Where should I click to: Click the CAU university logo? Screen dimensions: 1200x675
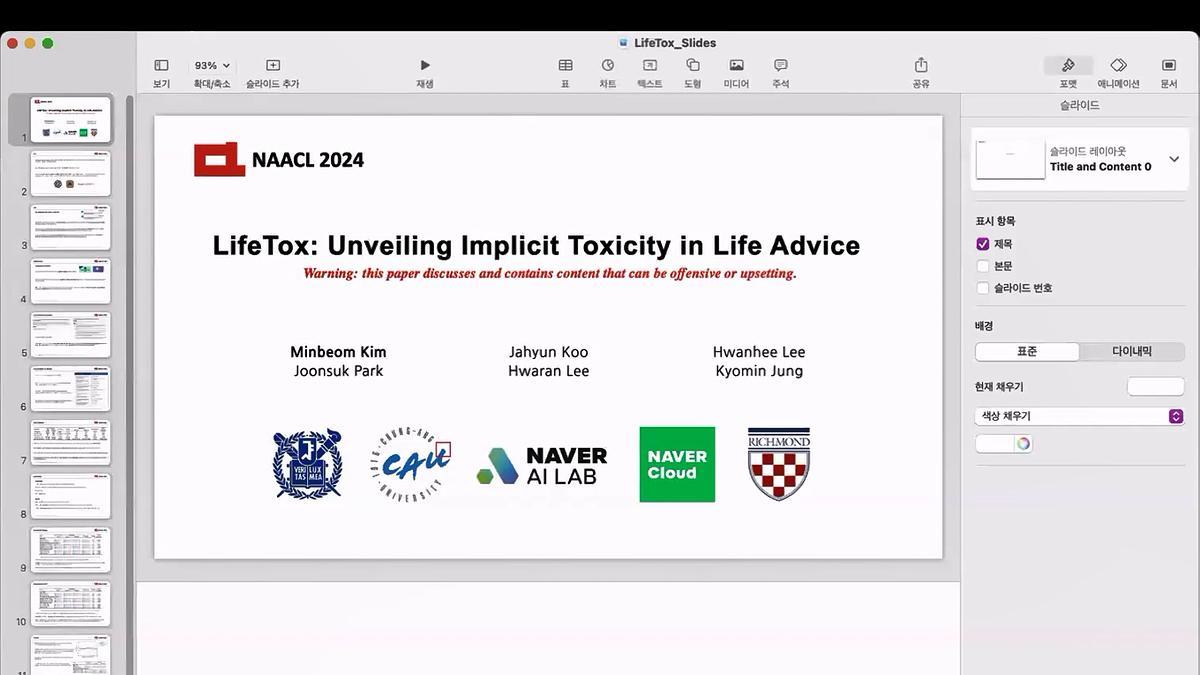[x=411, y=464]
